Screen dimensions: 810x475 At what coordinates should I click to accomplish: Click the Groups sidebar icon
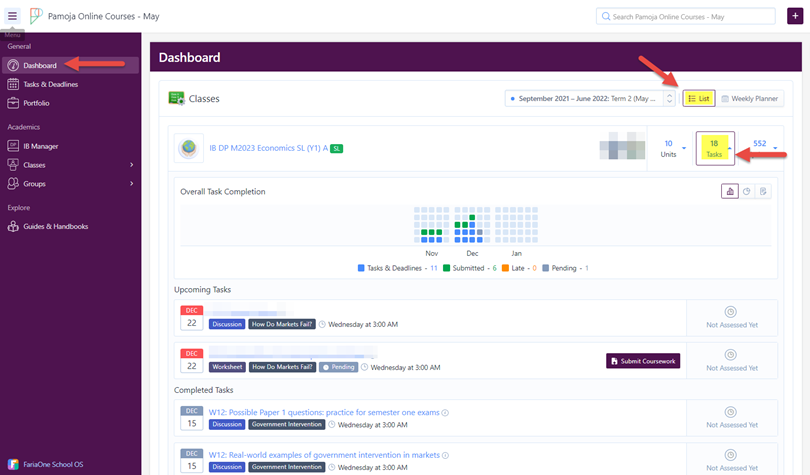coord(13,183)
